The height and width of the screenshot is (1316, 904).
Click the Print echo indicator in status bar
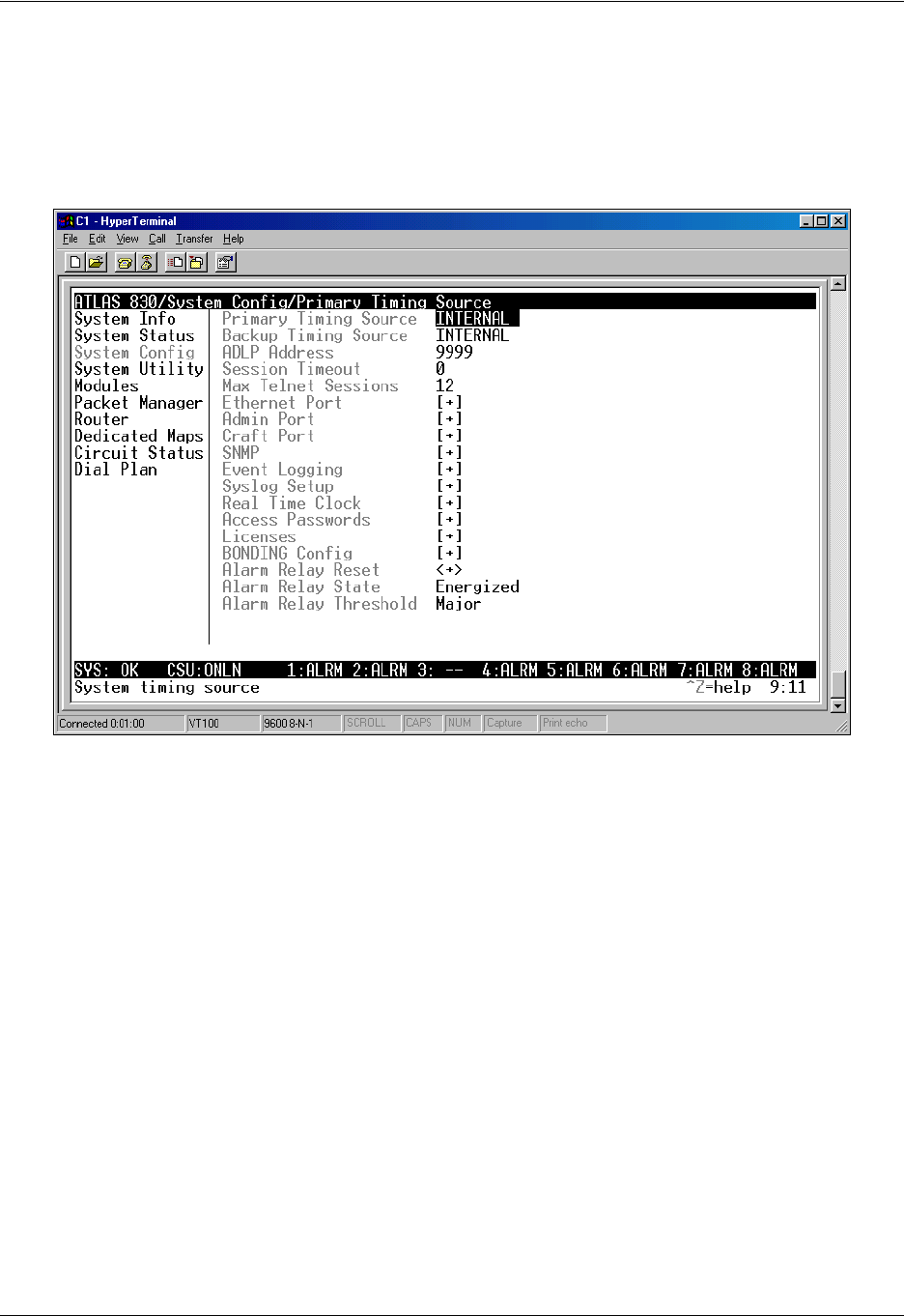pyautogui.click(x=573, y=723)
